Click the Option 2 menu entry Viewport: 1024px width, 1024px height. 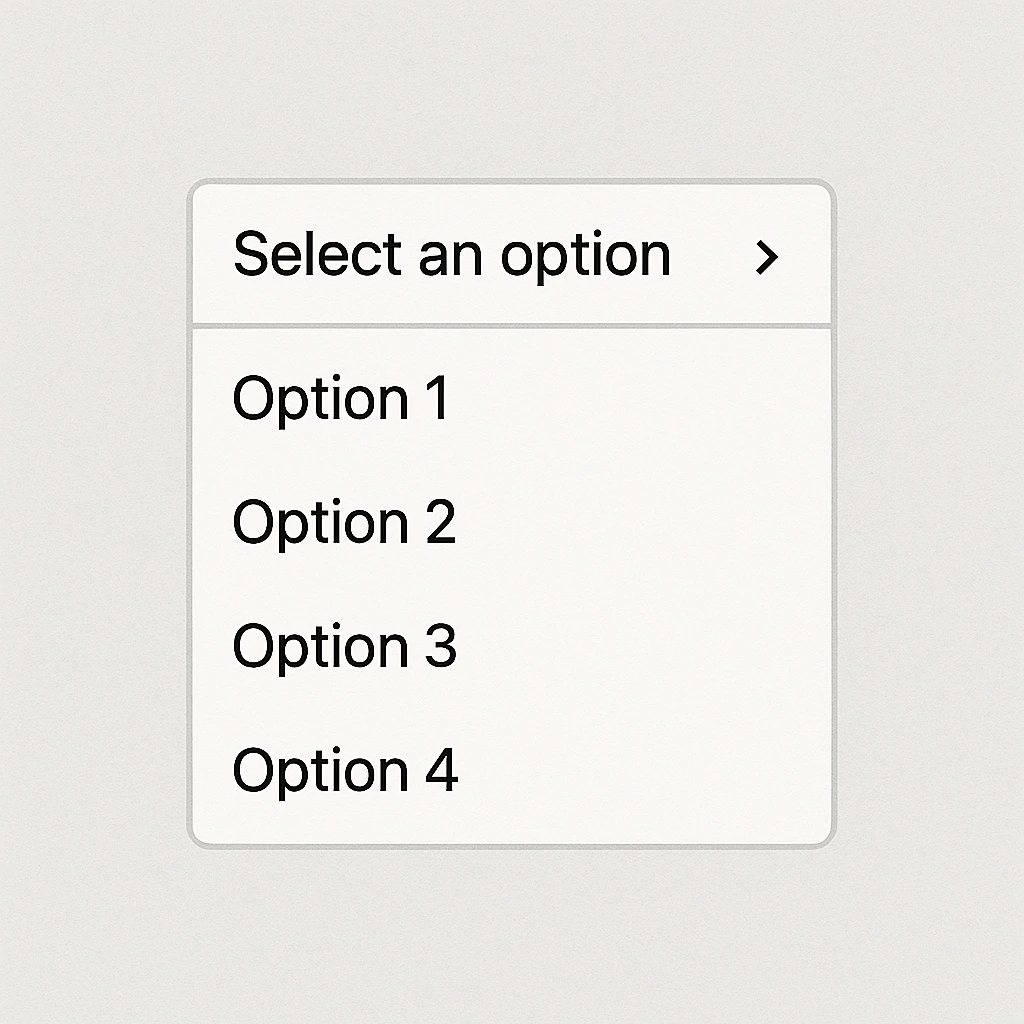pos(344,522)
